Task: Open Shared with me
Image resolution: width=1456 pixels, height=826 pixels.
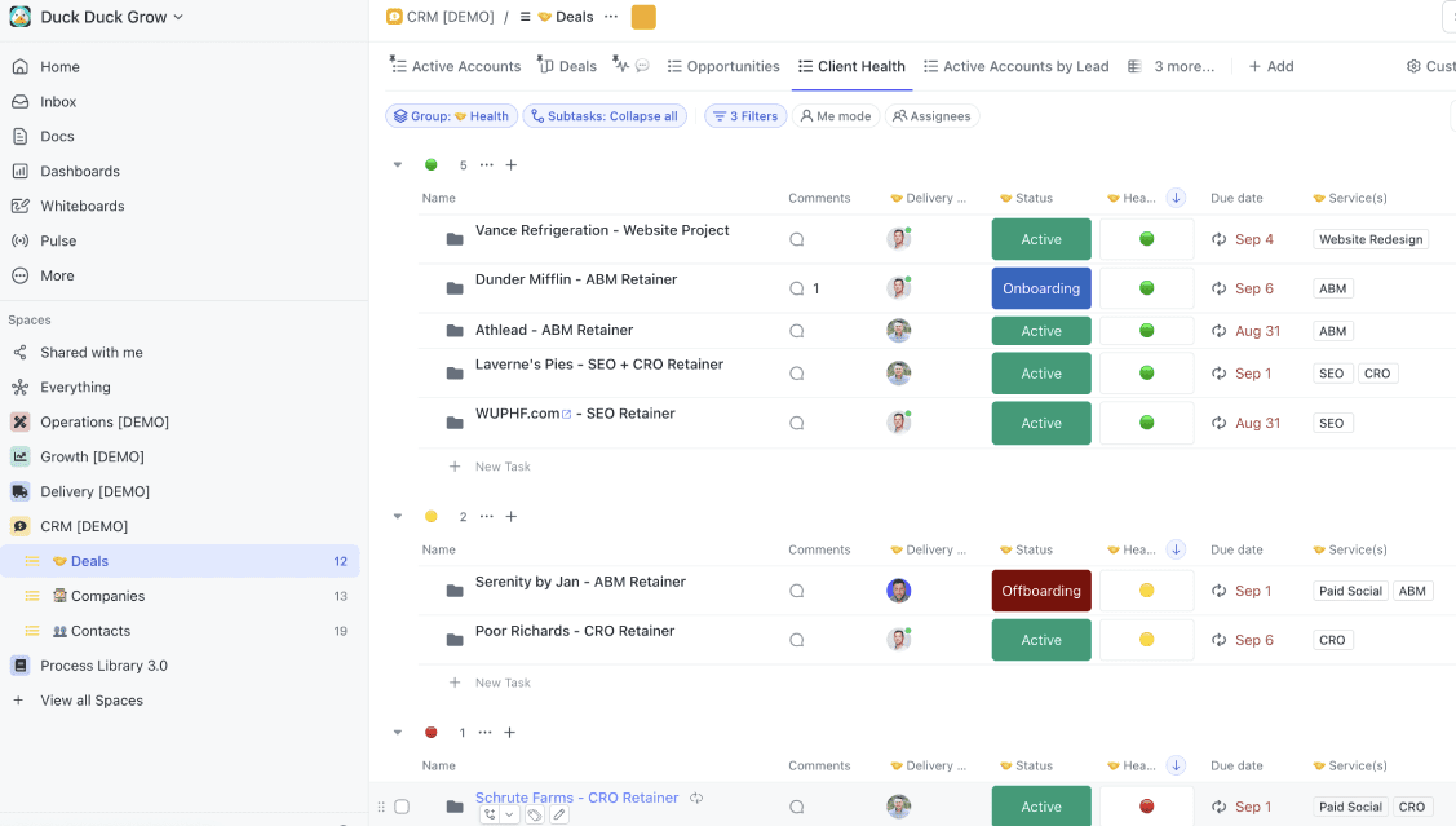Action: pos(91,352)
